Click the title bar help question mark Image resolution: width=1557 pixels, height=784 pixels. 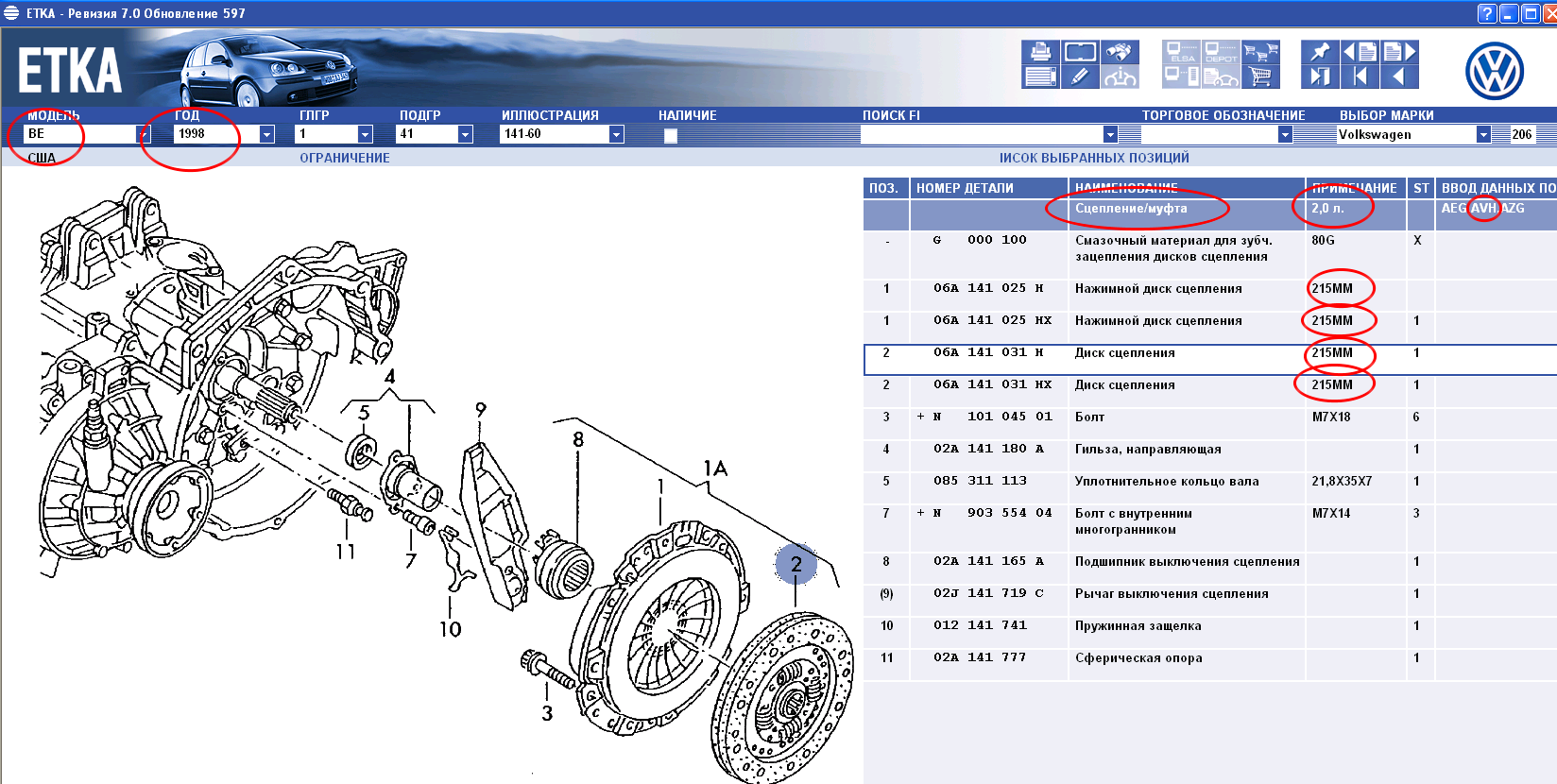[x=1486, y=13]
